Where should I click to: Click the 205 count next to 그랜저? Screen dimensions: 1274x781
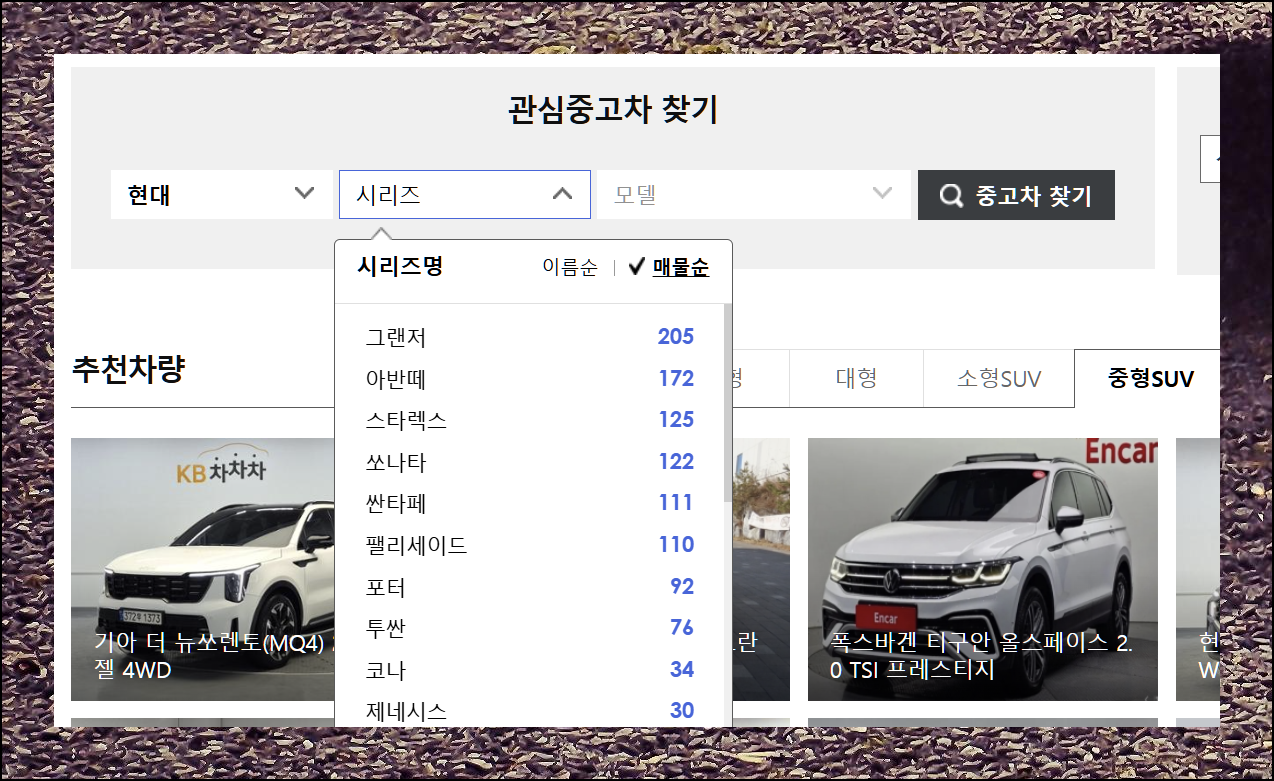pyautogui.click(x=676, y=337)
